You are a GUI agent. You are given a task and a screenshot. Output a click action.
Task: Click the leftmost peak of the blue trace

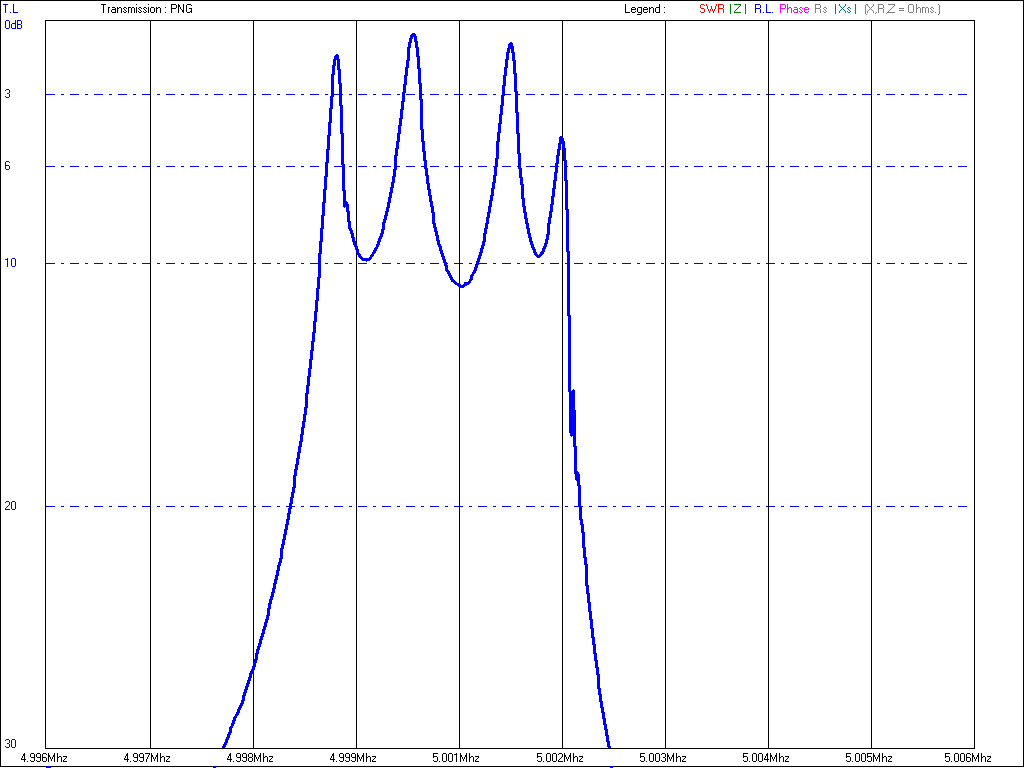336,56
